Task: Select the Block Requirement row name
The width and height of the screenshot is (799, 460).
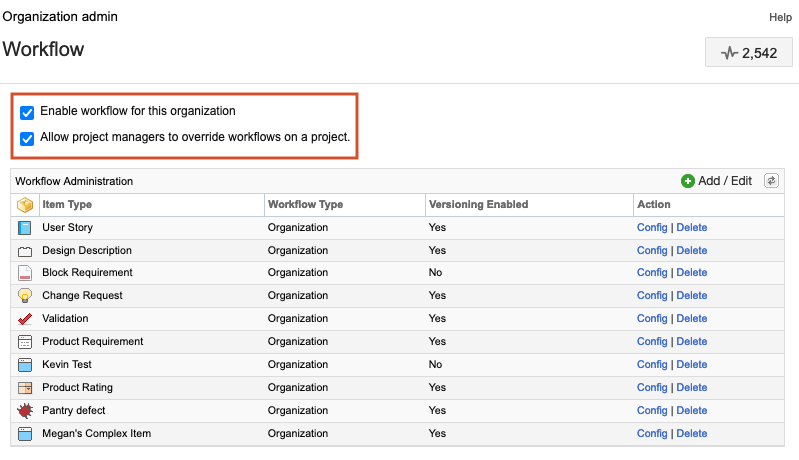Action: point(87,272)
